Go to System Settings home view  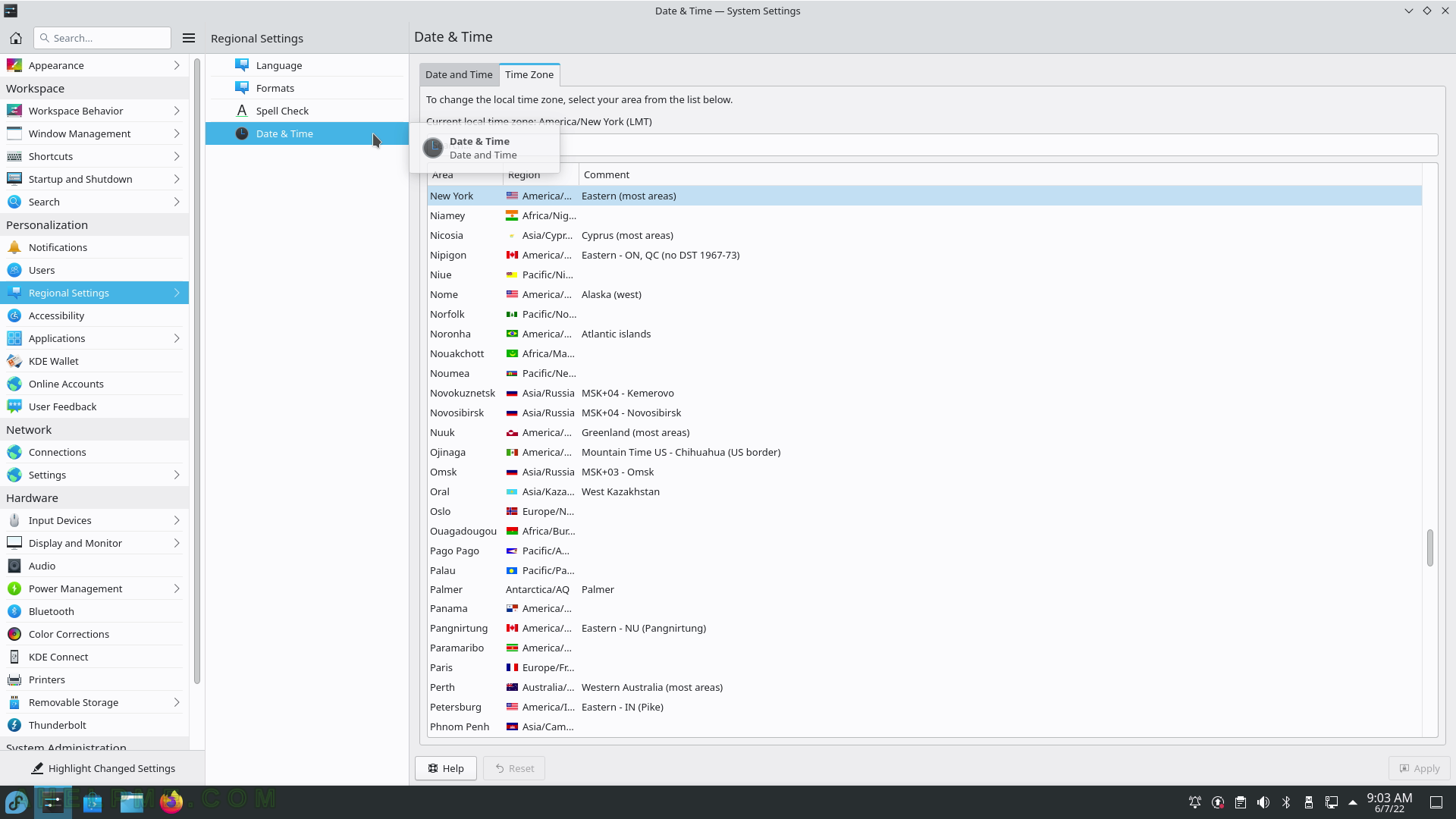click(16, 38)
